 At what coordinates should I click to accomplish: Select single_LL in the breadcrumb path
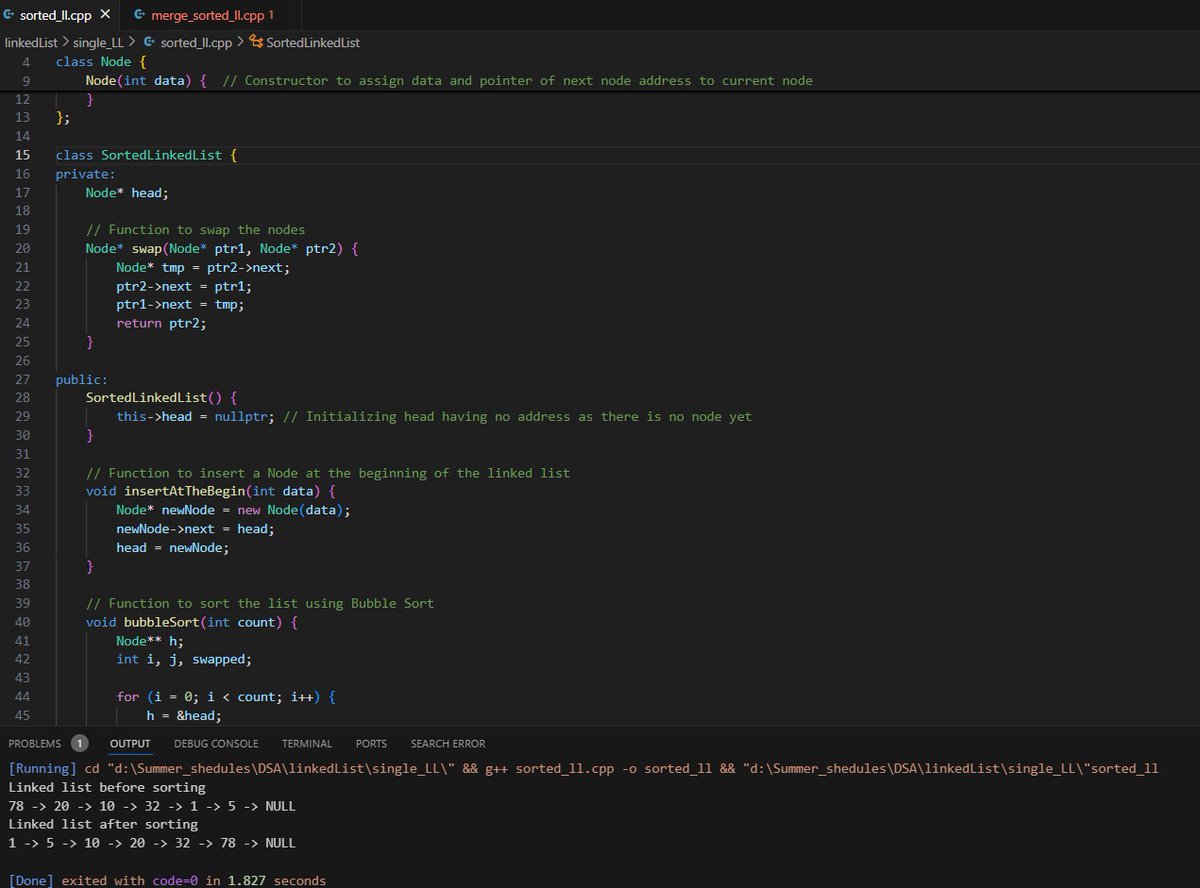(99, 43)
